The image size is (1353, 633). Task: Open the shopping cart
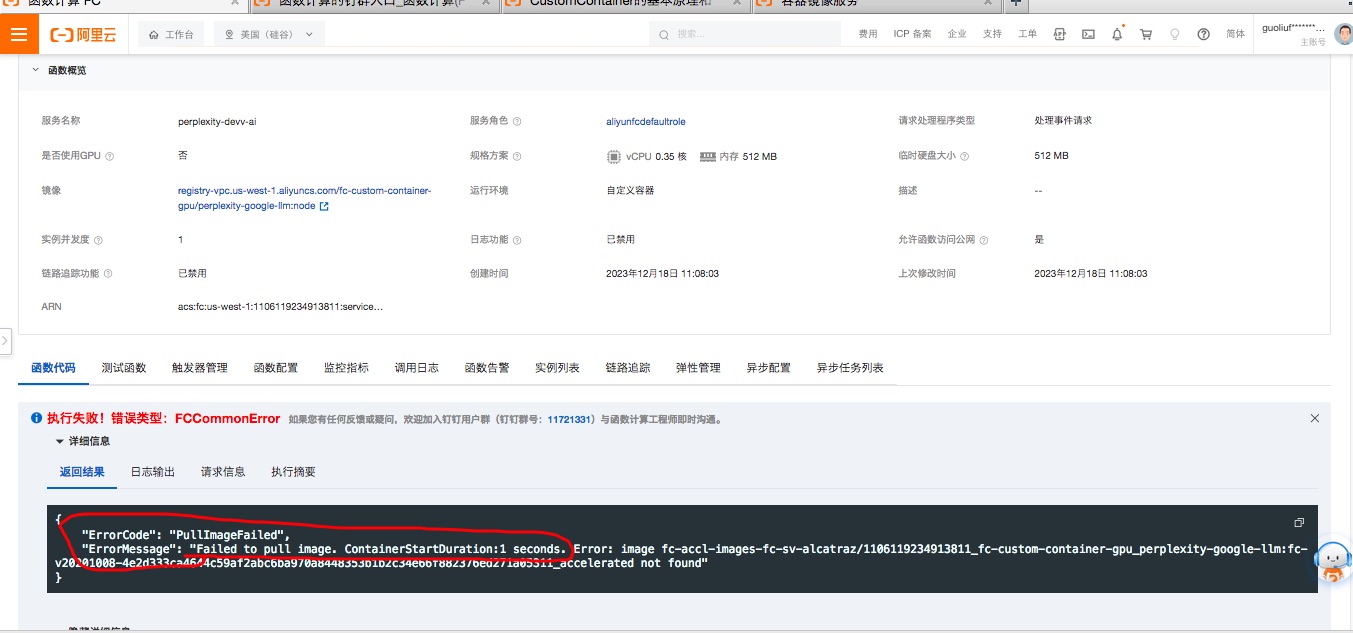click(1146, 34)
